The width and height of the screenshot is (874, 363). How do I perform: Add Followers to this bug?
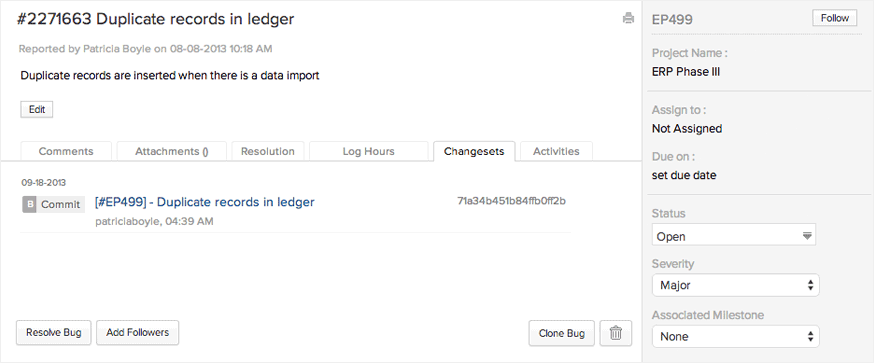138,333
